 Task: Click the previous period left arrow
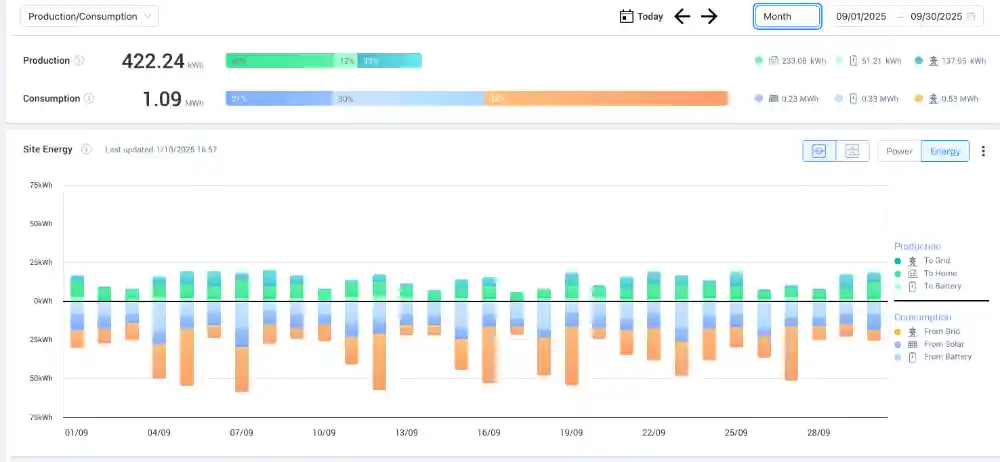pos(682,16)
